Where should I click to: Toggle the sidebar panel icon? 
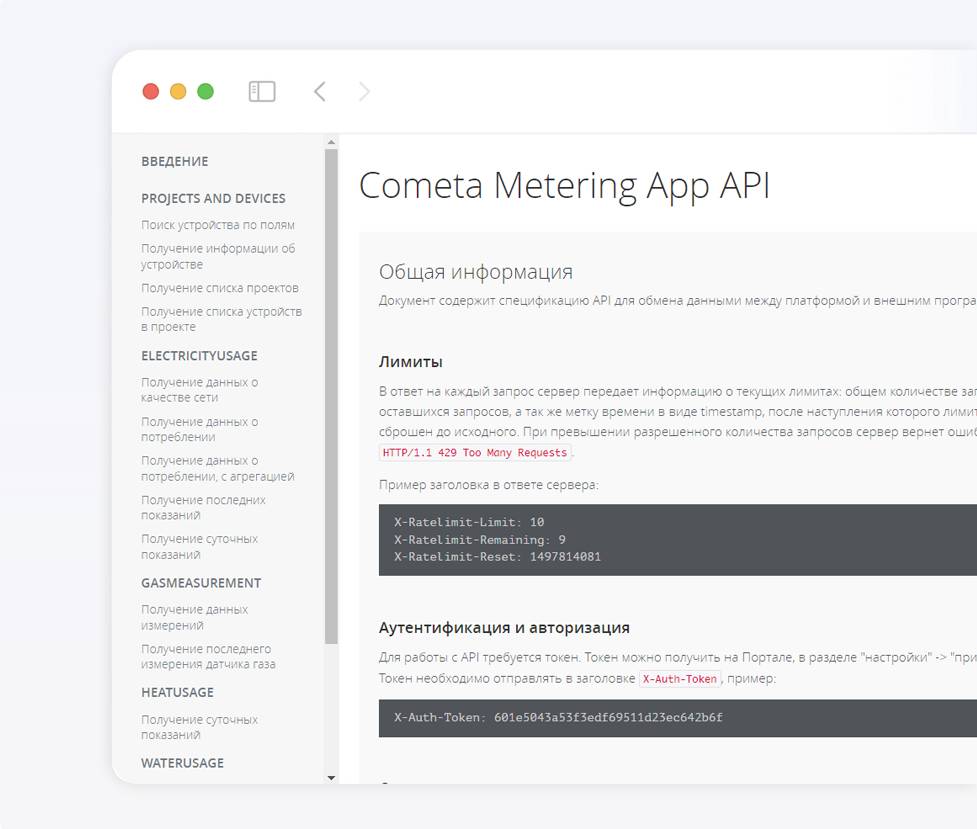[x=262, y=92]
